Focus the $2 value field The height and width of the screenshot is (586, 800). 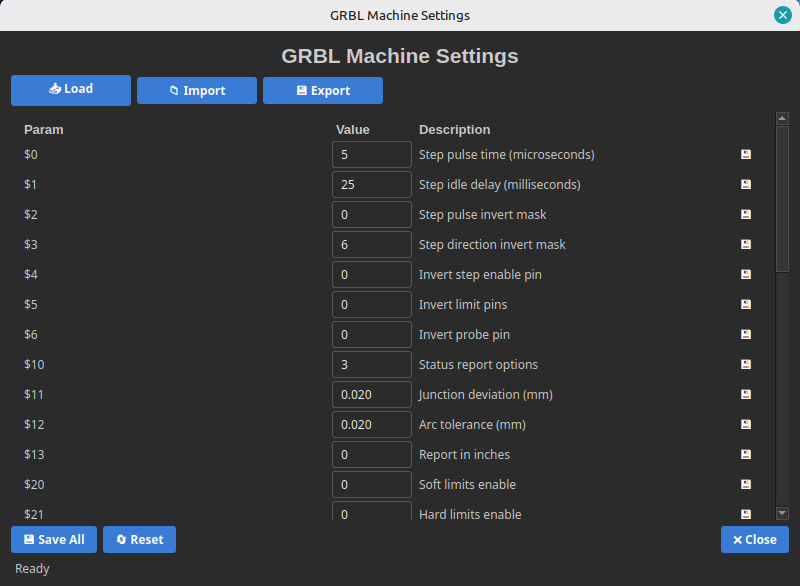(x=372, y=215)
